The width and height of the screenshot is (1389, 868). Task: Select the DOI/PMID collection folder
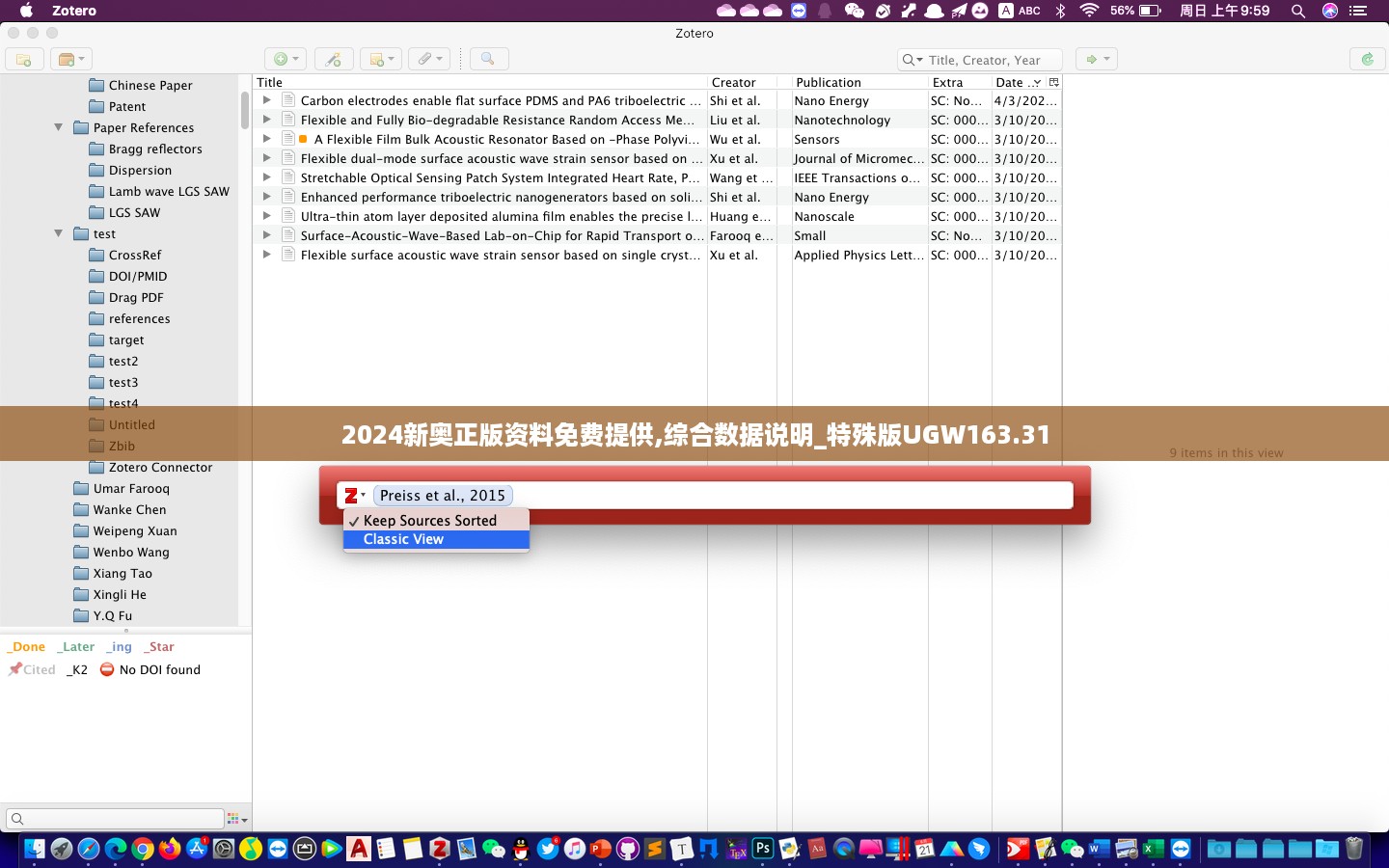point(138,276)
